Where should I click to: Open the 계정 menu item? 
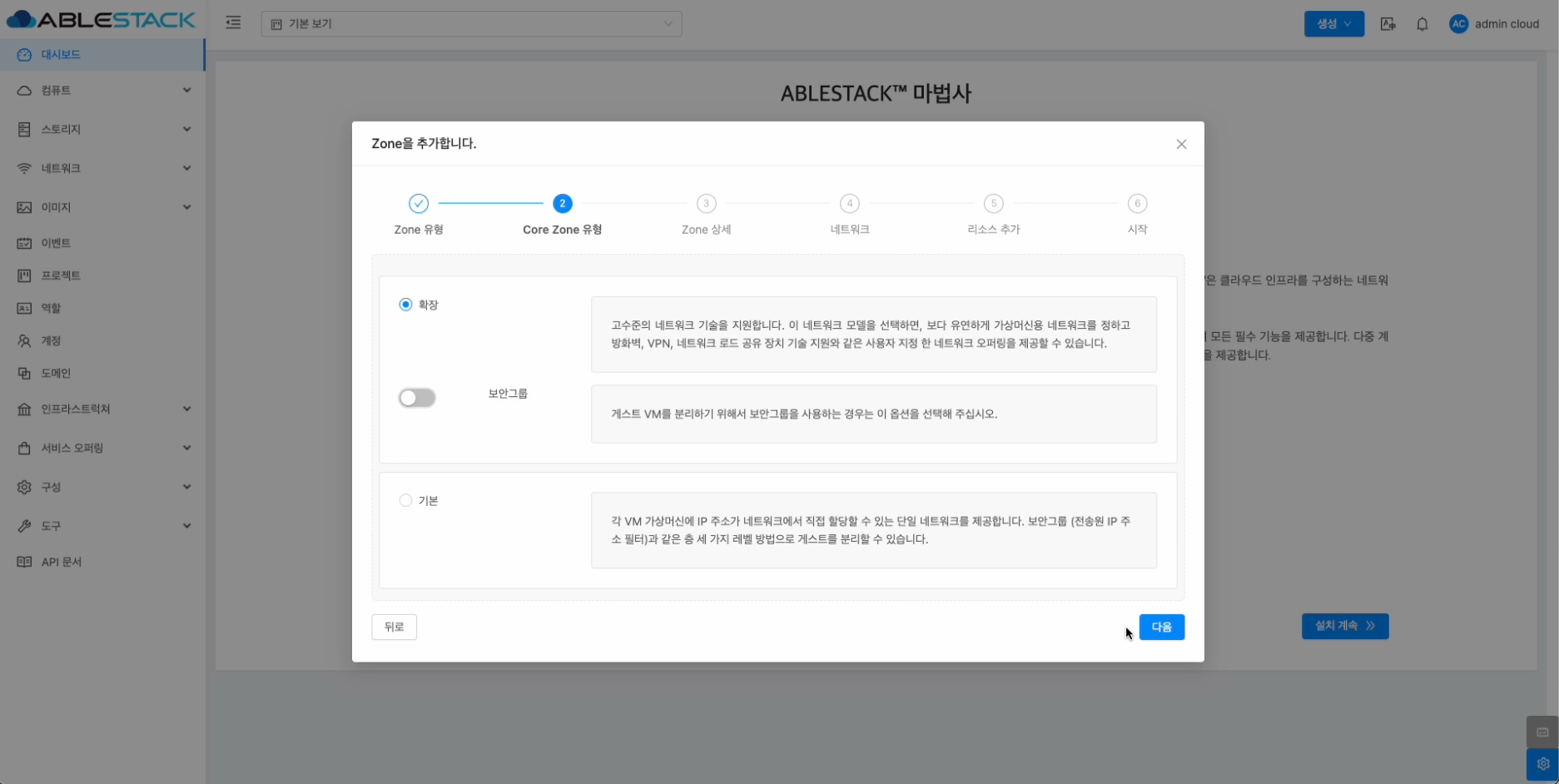click(x=102, y=341)
